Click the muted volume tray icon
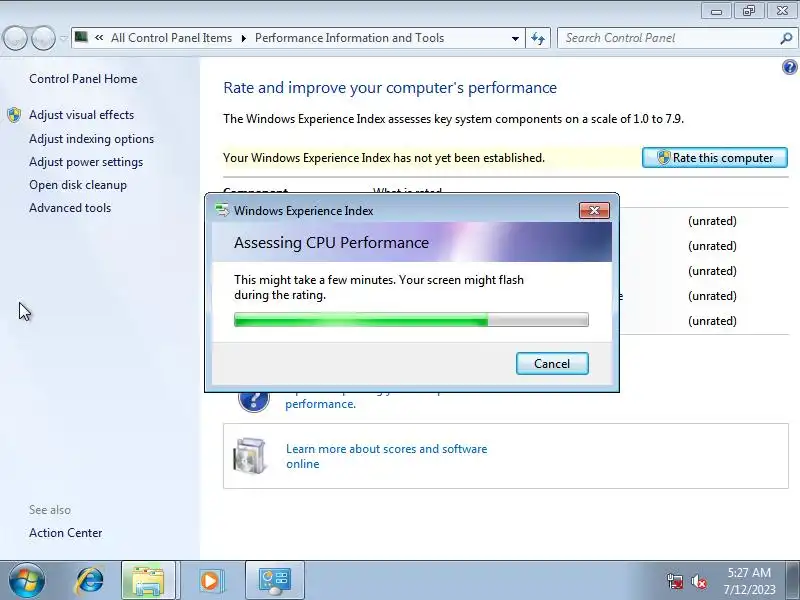Screen dimensions: 800x600 pyautogui.click(x=698, y=581)
